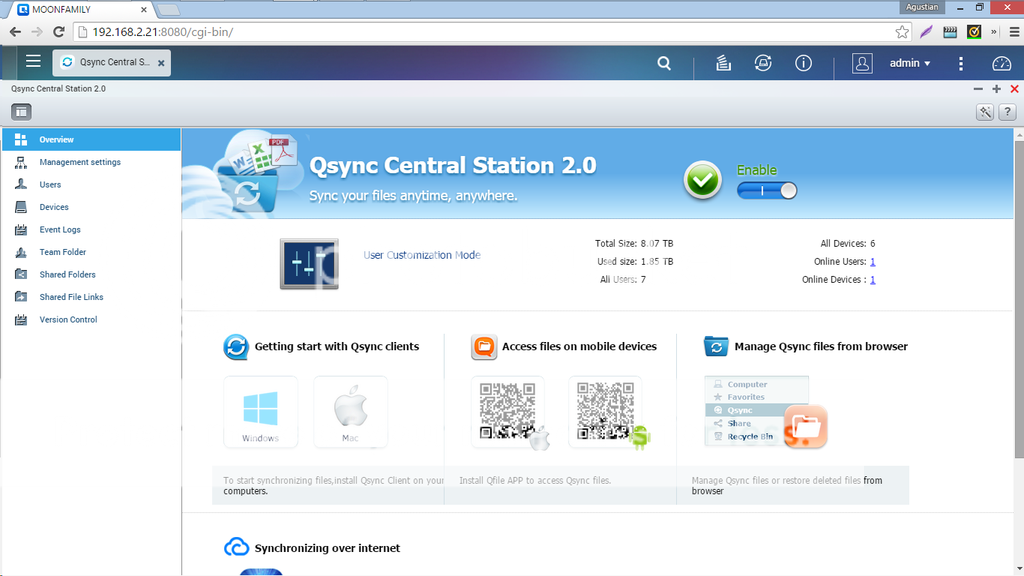
Task: Open the QTS main hamburger menu
Action: [x=33, y=62]
